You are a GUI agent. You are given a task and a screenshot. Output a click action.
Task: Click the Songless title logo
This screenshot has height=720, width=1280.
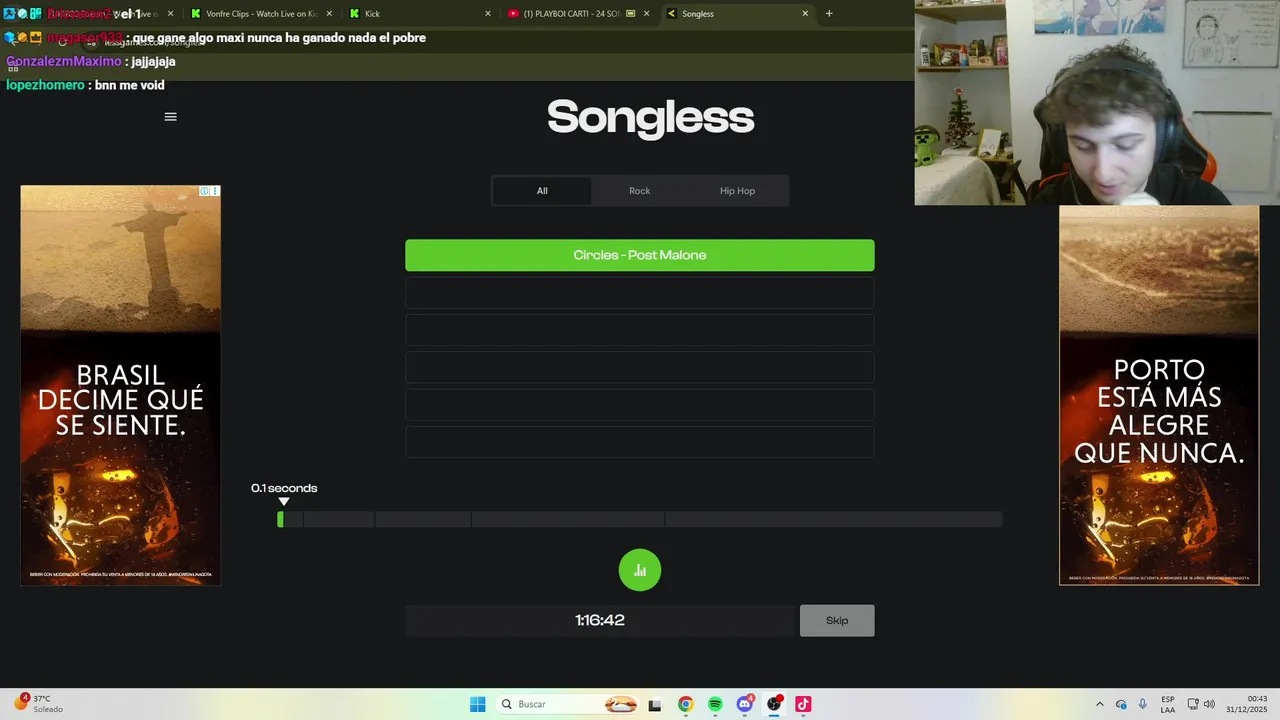click(650, 117)
